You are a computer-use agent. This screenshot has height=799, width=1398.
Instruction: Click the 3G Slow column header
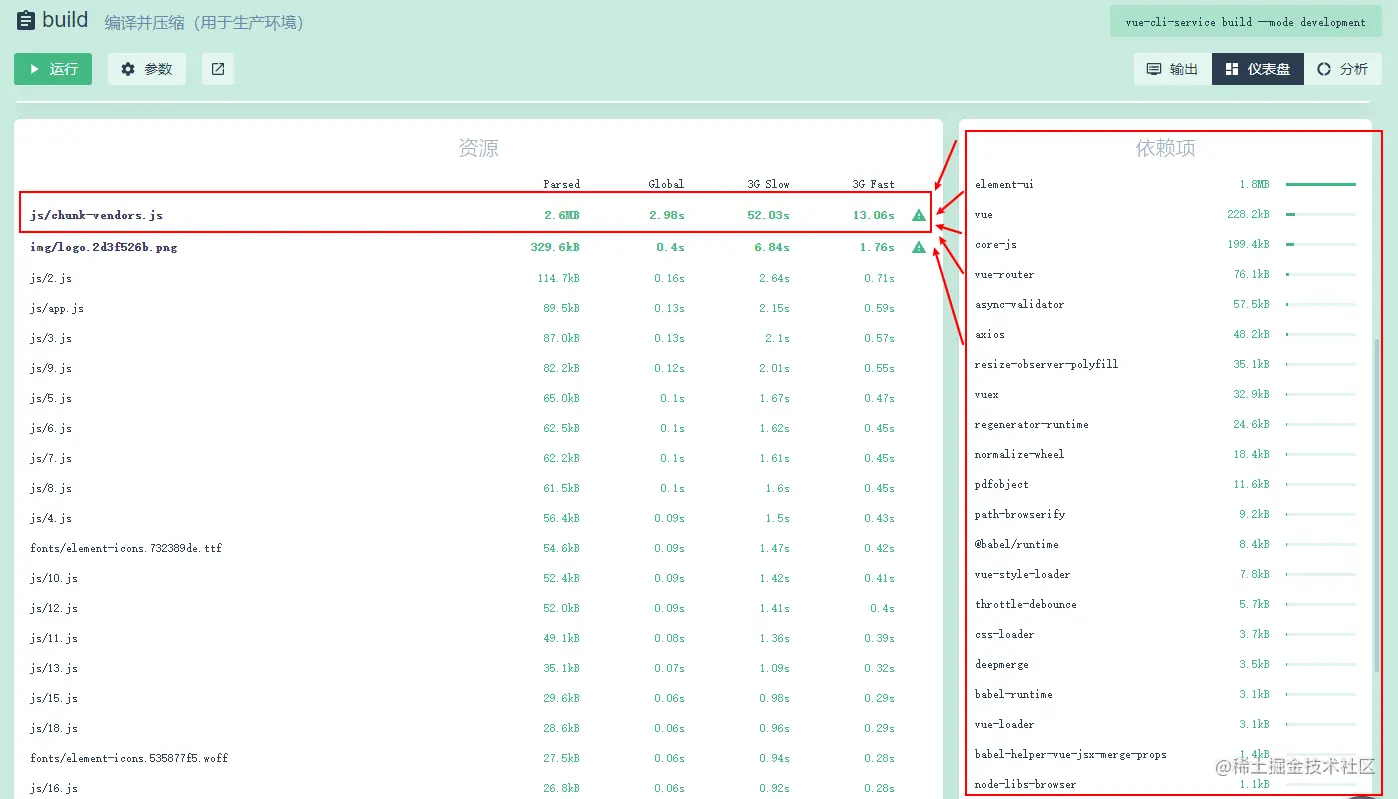[768, 184]
